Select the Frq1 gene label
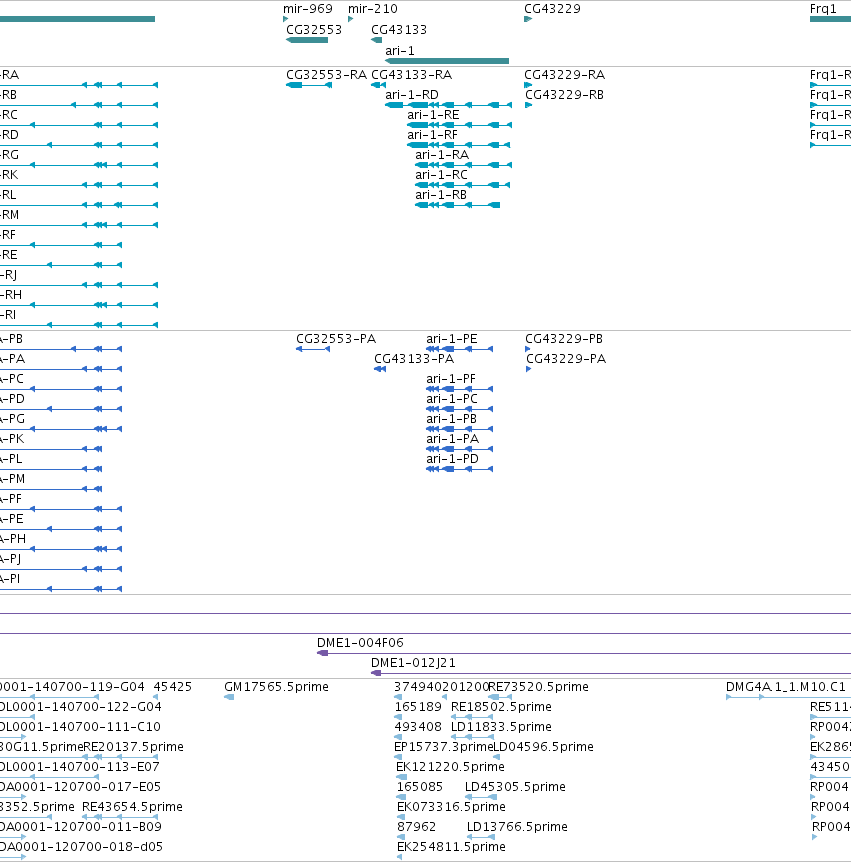This screenshot has width=851, height=862. point(823,9)
